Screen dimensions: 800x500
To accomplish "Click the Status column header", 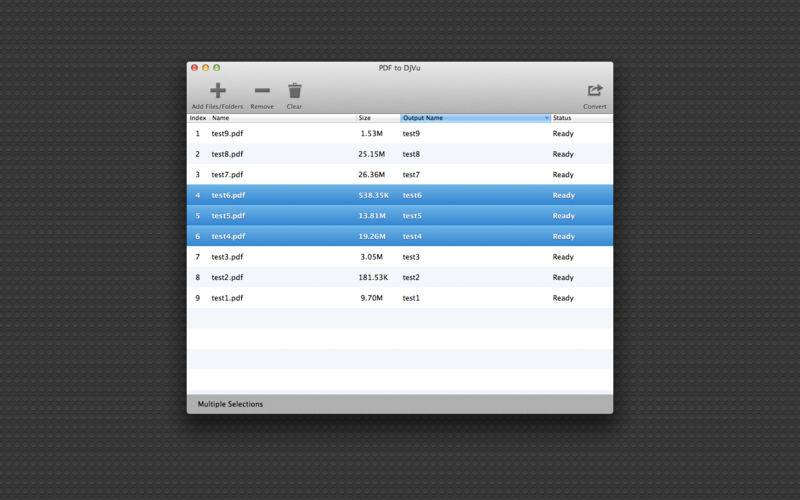I will (x=582, y=118).
